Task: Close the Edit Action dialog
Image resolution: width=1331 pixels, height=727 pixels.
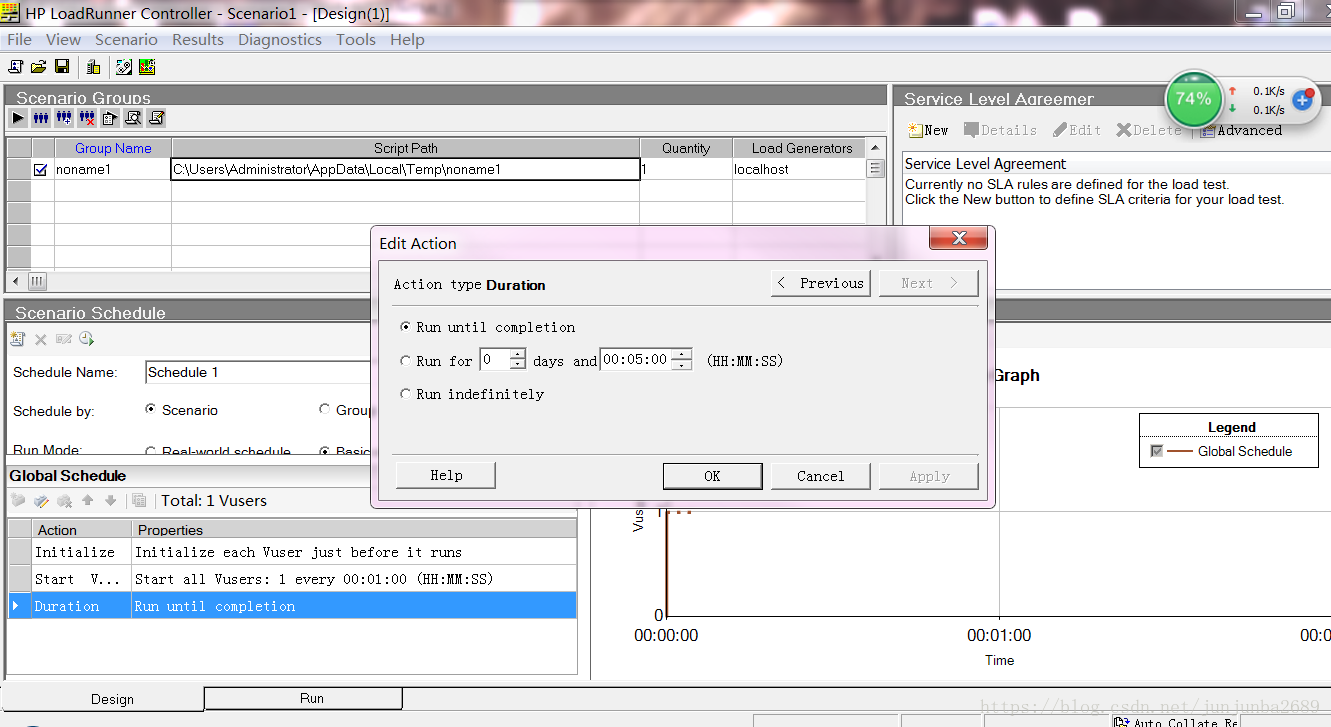Action: pos(958,238)
